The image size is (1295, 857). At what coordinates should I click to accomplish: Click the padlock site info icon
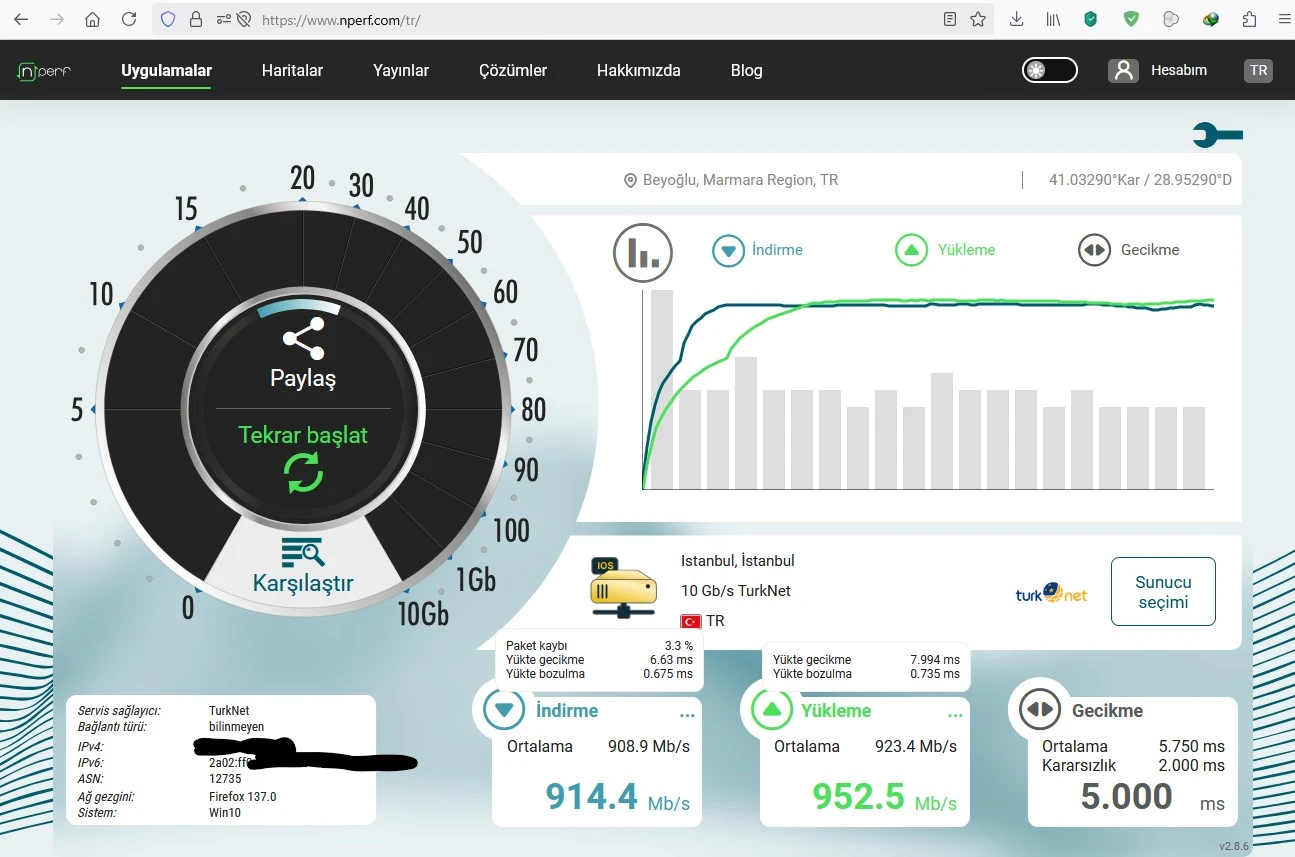pyautogui.click(x=195, y=19)
